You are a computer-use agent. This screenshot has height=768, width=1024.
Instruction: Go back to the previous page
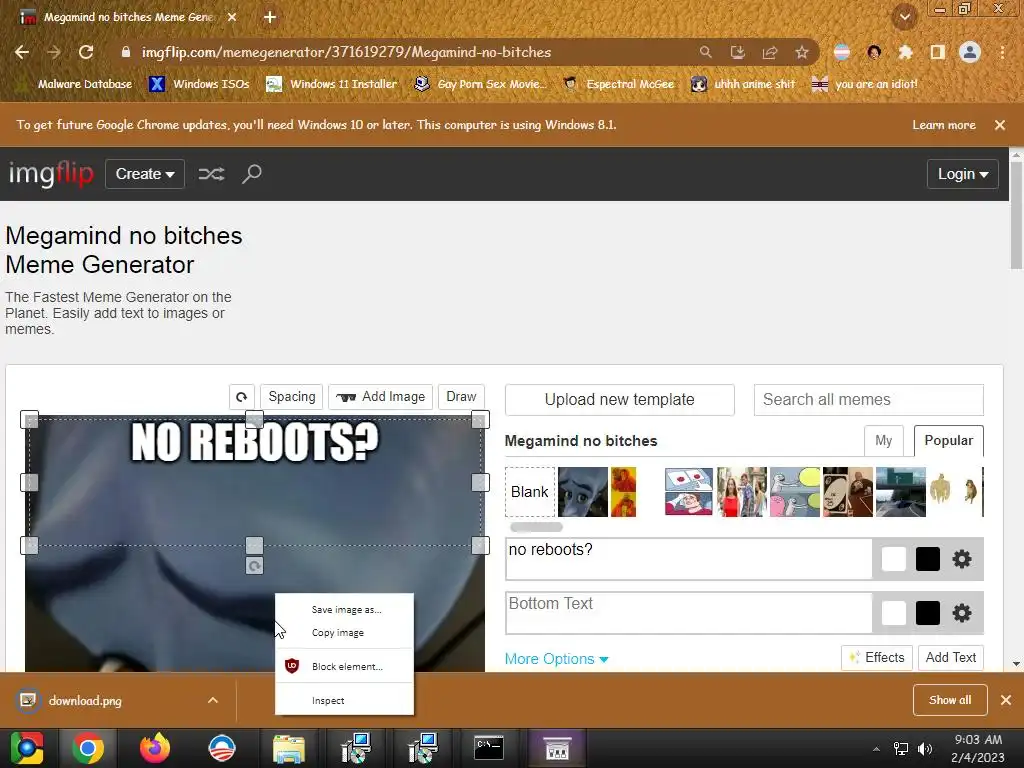pos(22,52)
